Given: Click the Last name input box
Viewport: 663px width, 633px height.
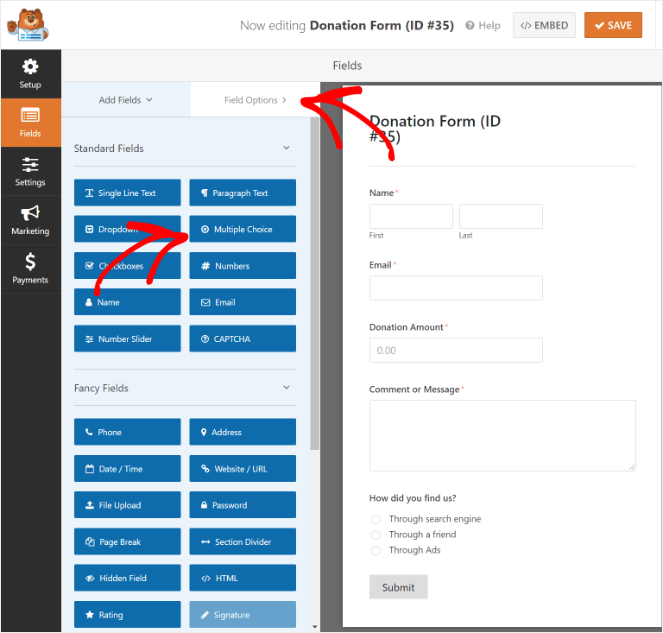Looking at the screenshot, I should coord(501,216).
